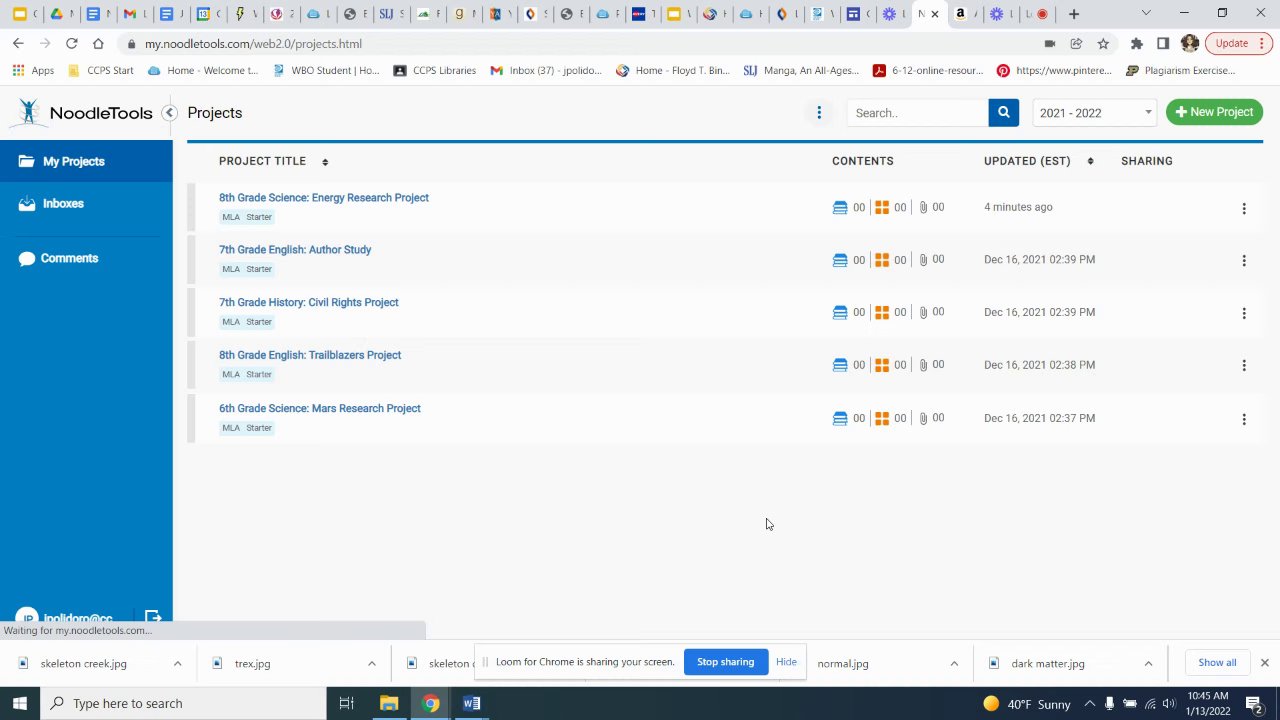The width and height of the screenshot is (1280, 720).
Task: Close the downloads bar
Action: coord(1264,663)
